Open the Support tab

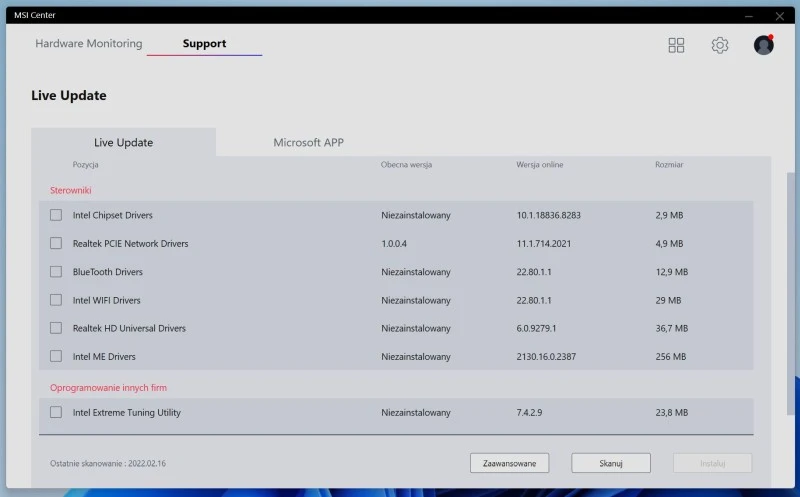coord(204,44)
